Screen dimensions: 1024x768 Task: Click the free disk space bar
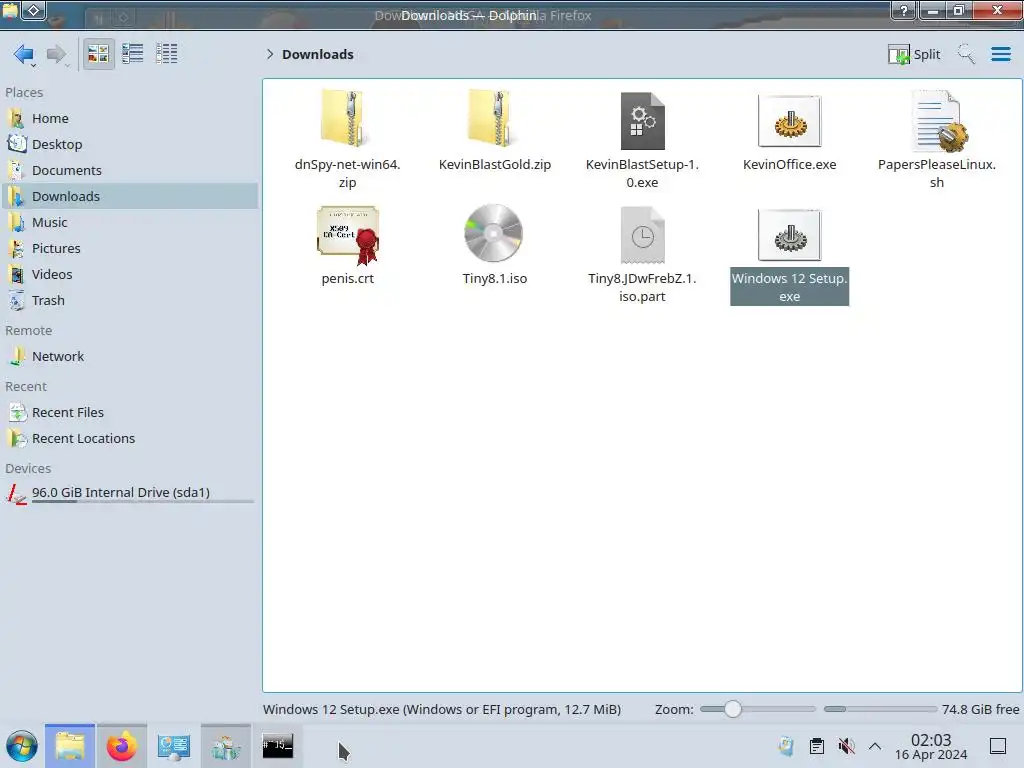click(x=880, y=709)
